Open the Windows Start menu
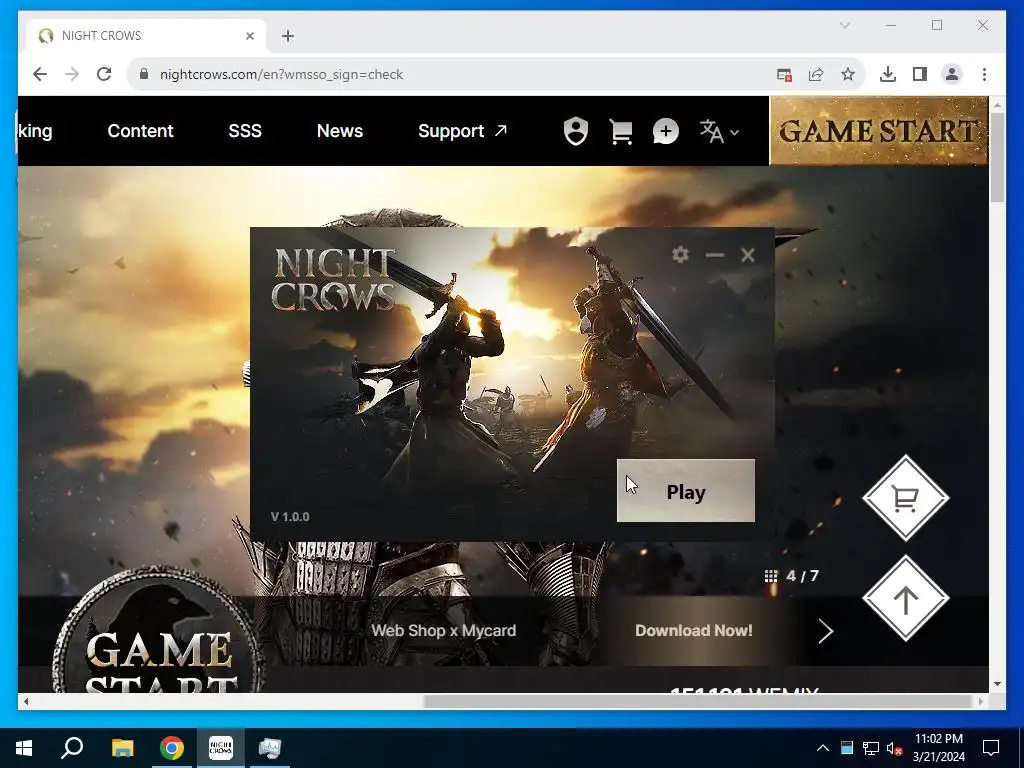The image size is (1024, 768). 24,748
